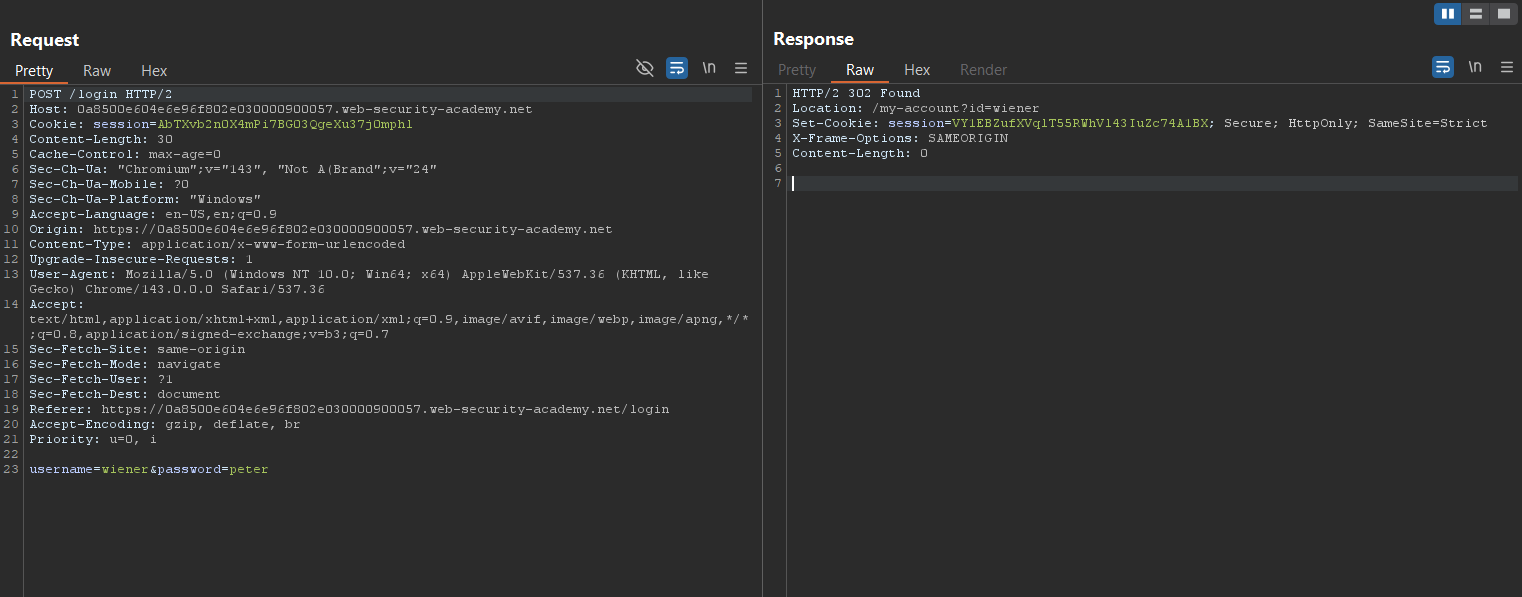The image size is (1522, 597).
Task: Click the 'Sec-Ch-Ua-Mobile: ?0' line
Action: point(109,184)
